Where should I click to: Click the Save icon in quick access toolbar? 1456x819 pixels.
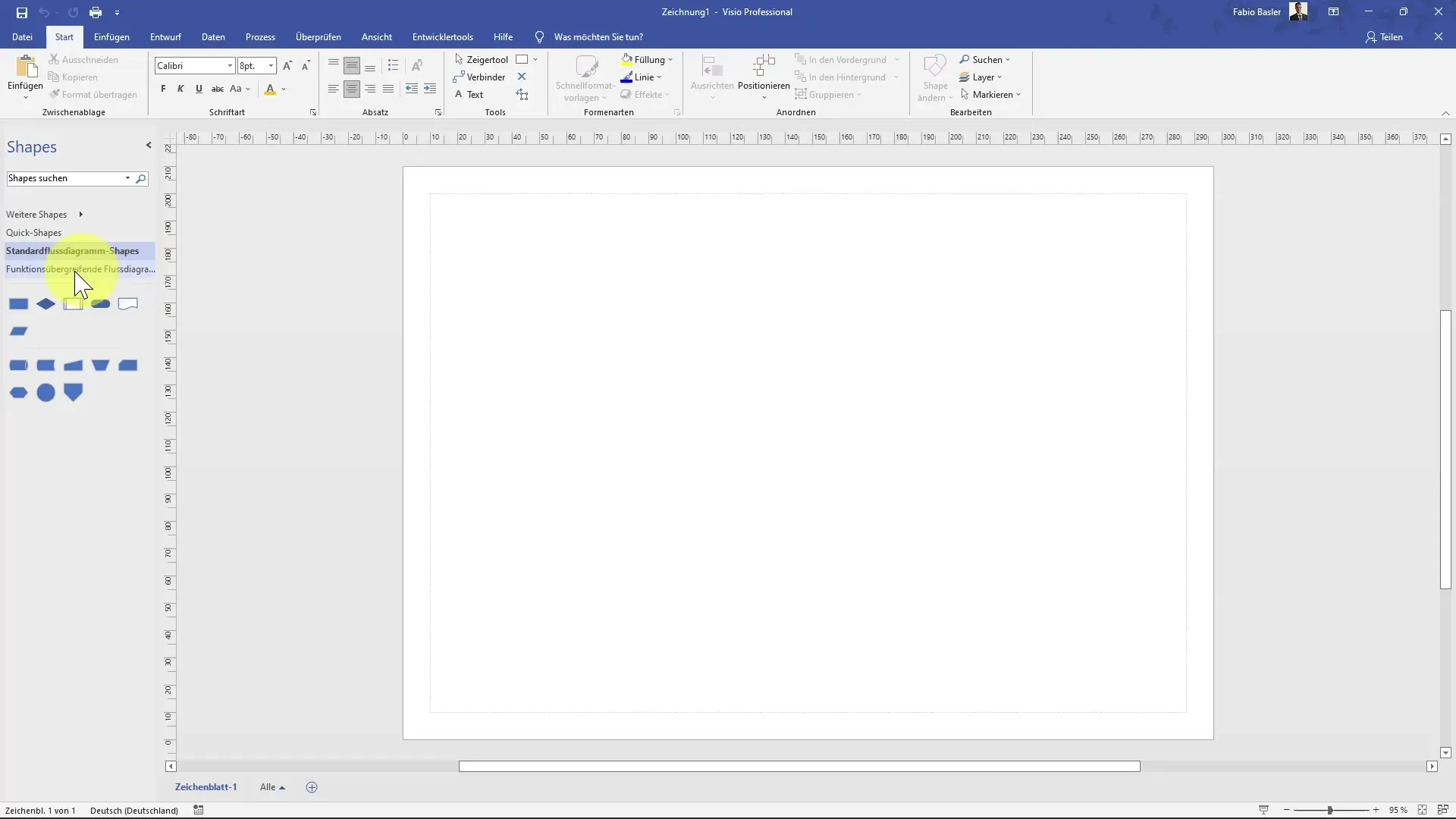coord(21,12)
